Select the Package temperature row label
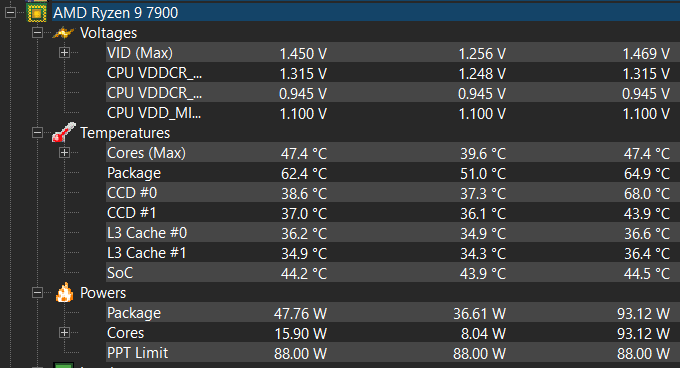 134,173
